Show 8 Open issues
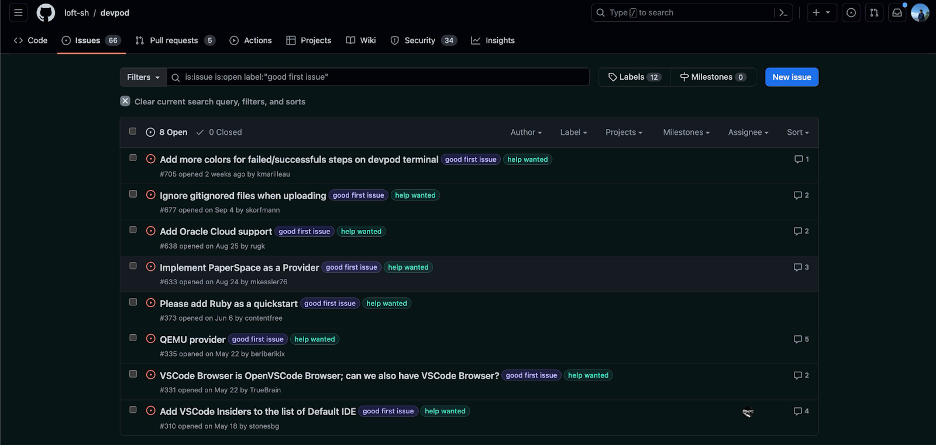The height and width of the screenshot is (446, 936). click(167, 132)
